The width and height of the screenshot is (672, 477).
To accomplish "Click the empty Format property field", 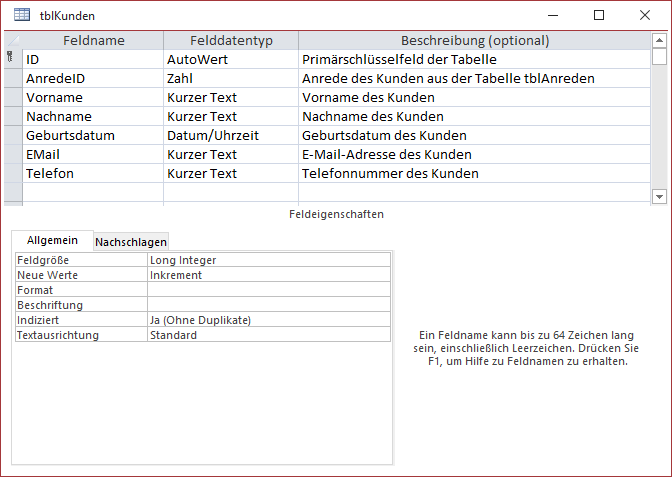I will 269,290.
